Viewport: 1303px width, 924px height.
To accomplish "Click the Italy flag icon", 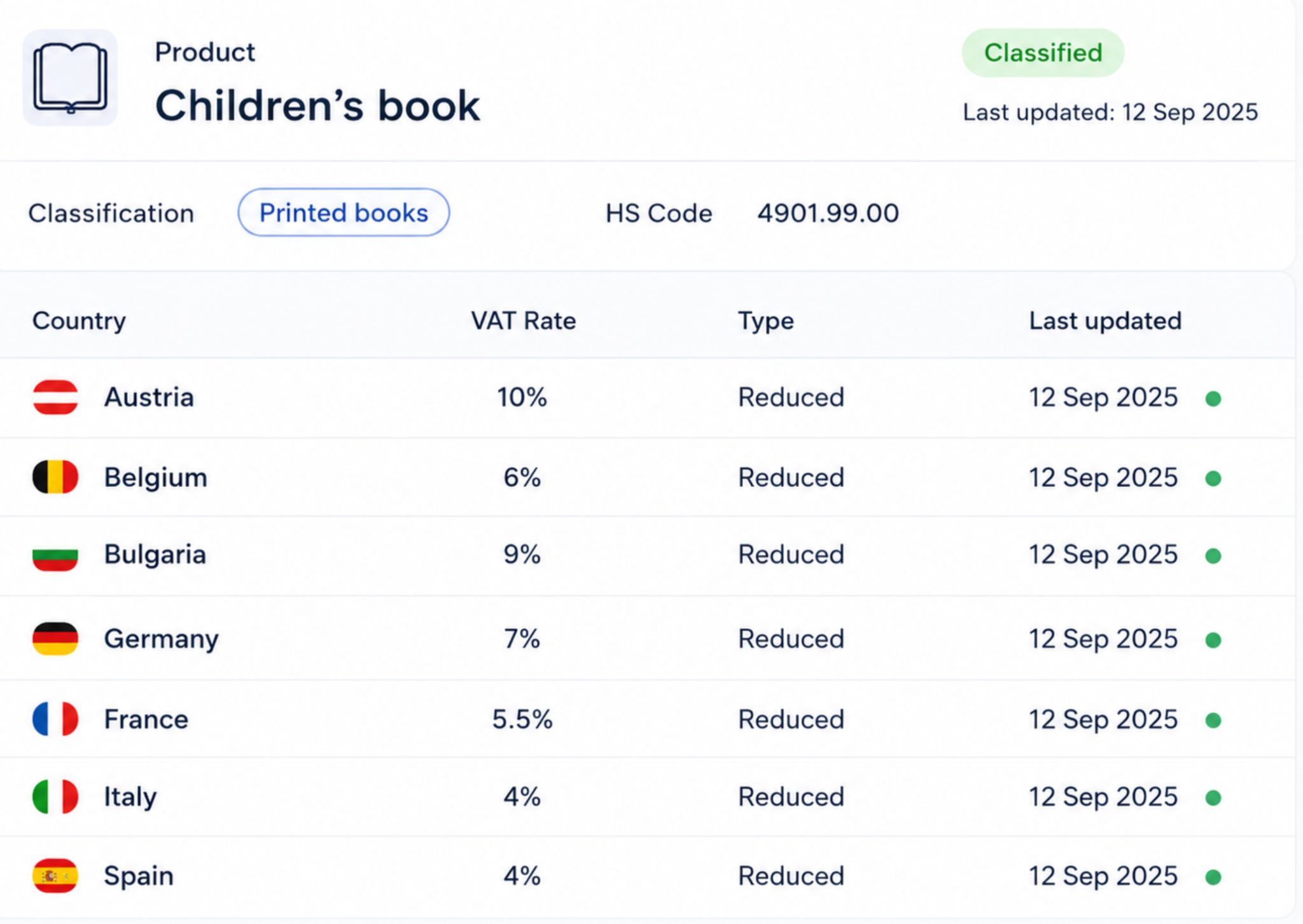I will point(55,797).
